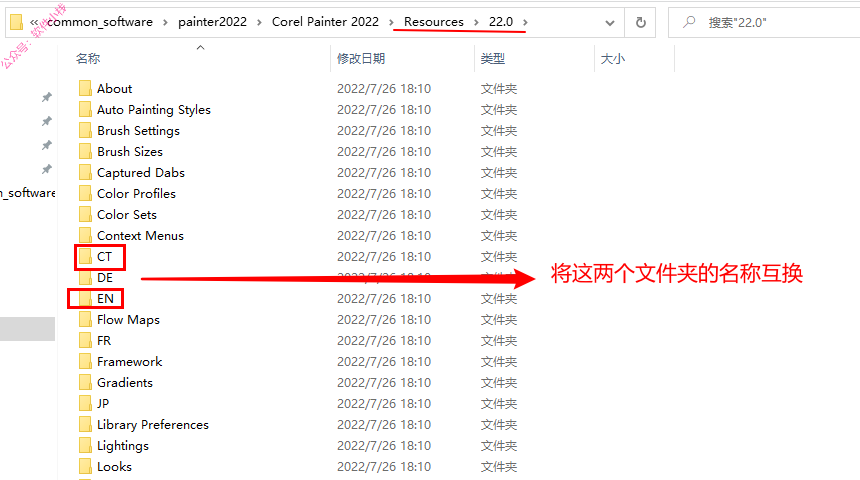Image resolution: width=860 pixels, height=480 pixels.
Task: Select the JP folder icon
Action: point(85,403)
